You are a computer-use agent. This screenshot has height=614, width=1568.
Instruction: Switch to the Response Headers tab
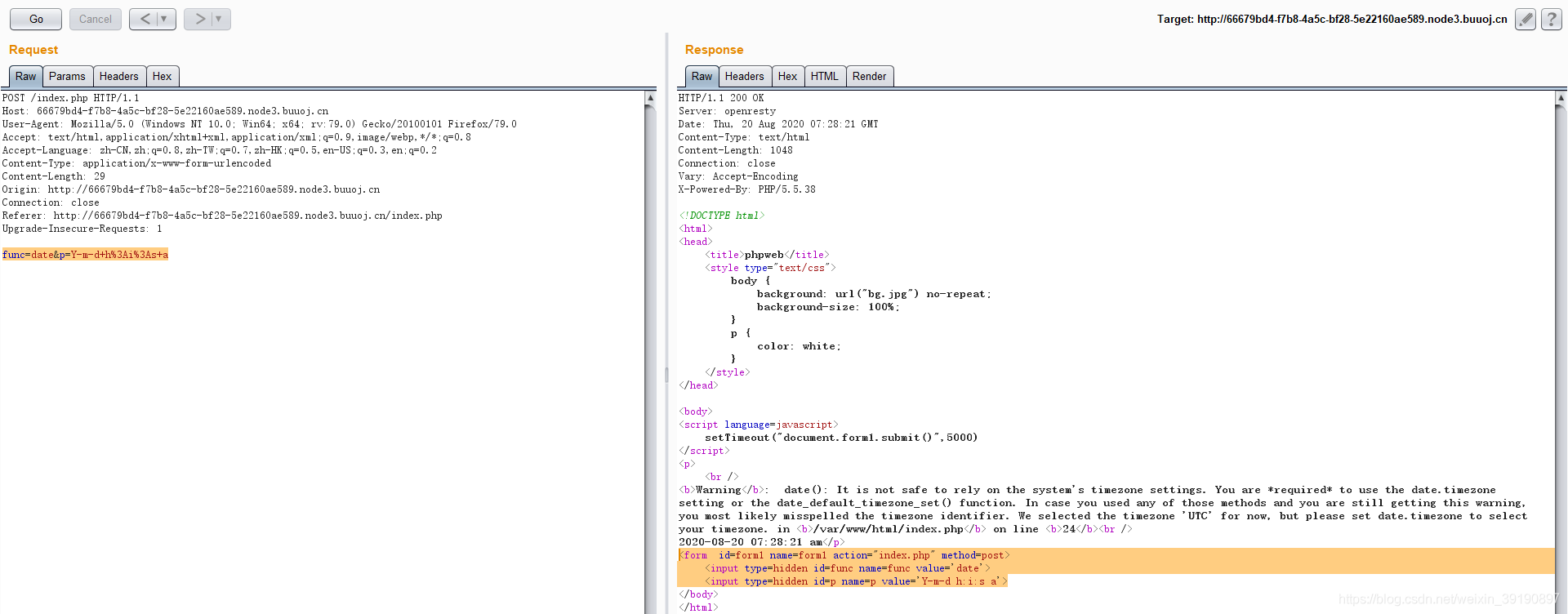click(745, 76)
